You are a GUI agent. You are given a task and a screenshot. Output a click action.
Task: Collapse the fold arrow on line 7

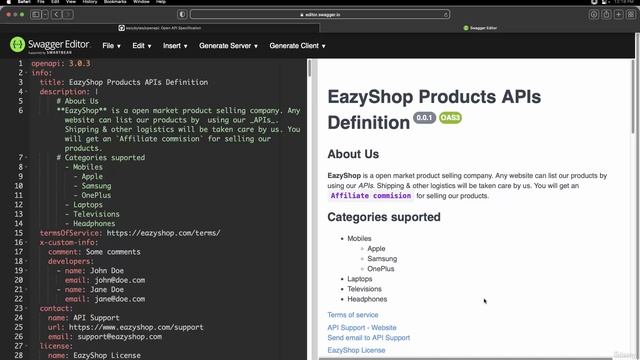pos(27,158)
